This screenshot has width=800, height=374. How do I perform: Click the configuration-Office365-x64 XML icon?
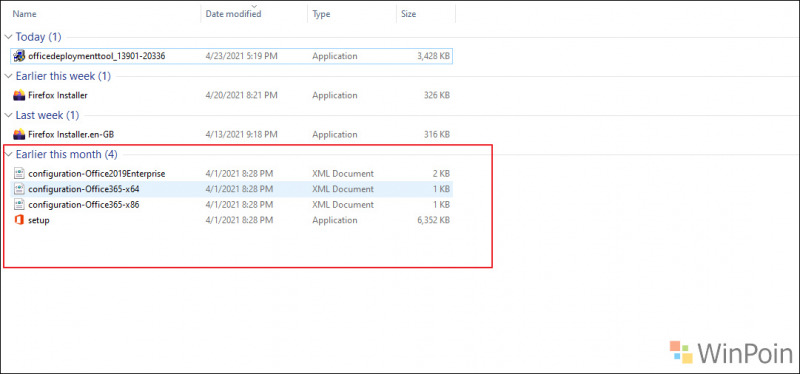click(19, 189)
